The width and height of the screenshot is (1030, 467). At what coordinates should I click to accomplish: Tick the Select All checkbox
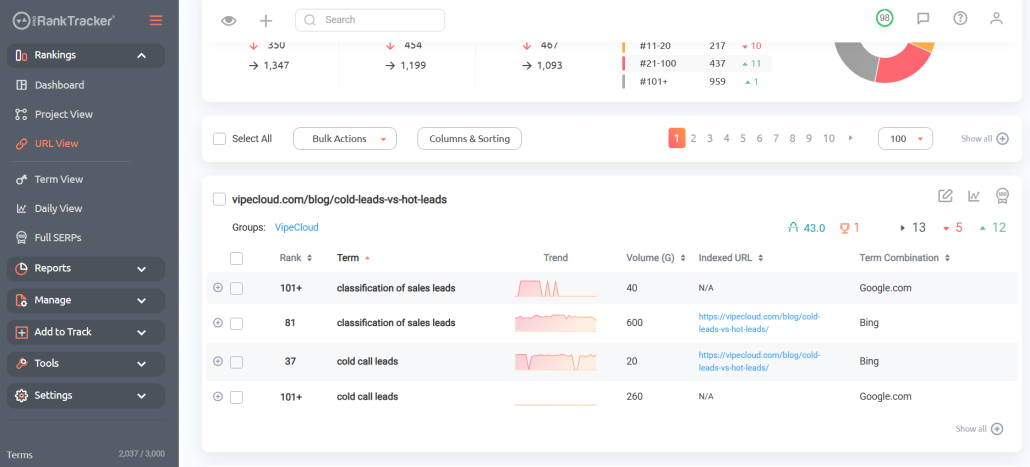click(219, 139)
